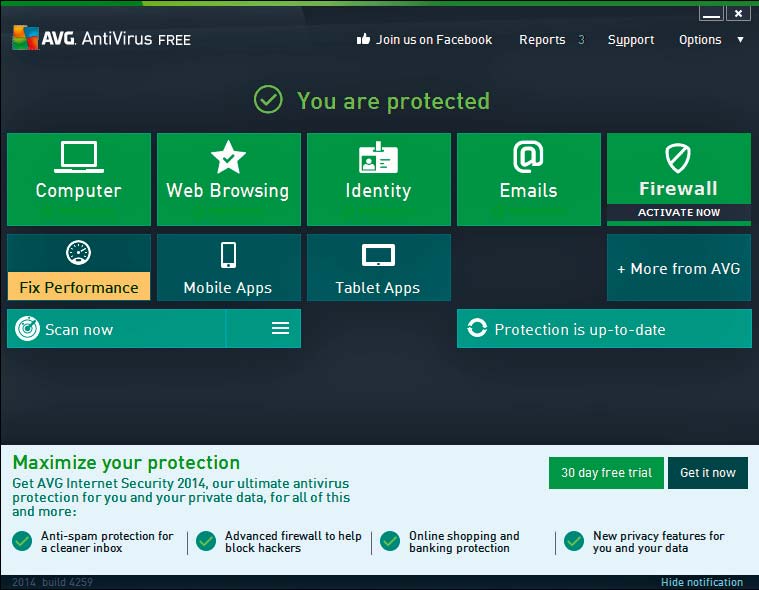Click the Computer tile label
The width and height of the screenshot is (759, 590).
[78, 191]
